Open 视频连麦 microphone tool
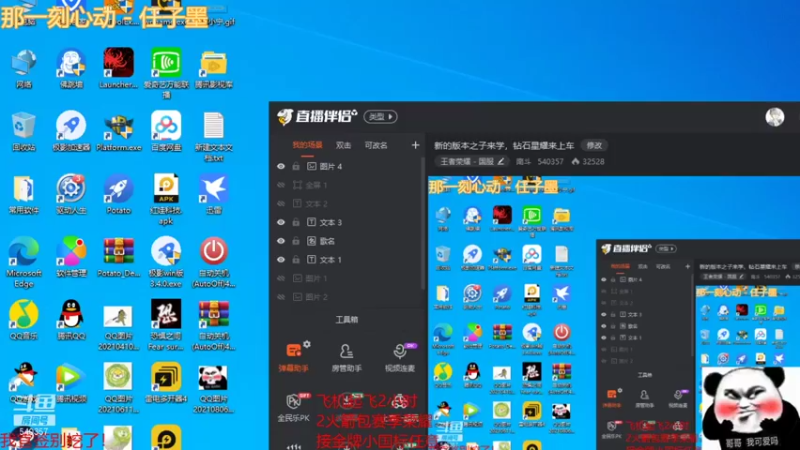The height and width of the screenshot is (450, 800). [399, 358]
